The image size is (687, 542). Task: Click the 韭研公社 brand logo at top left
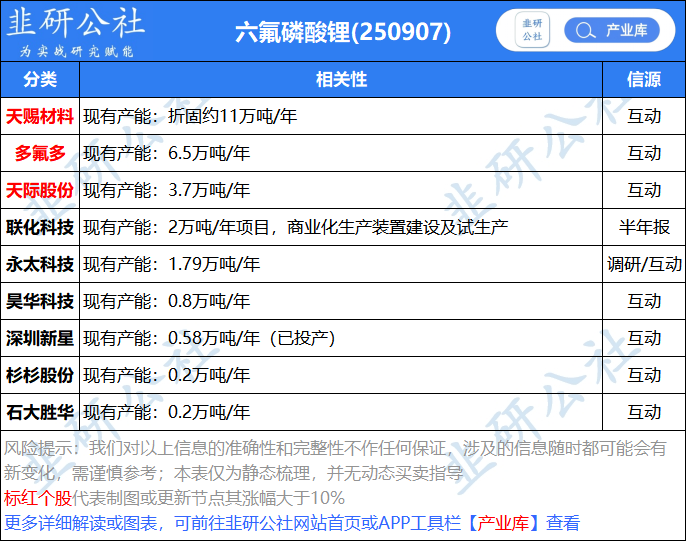(75, 31)
